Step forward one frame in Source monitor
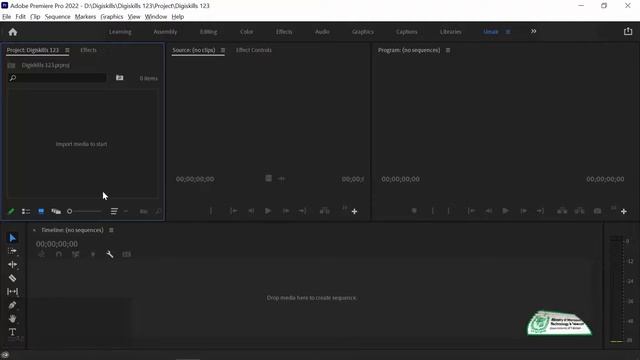Image resolution: width=640 pixels, height=360 pixels. 286,211
